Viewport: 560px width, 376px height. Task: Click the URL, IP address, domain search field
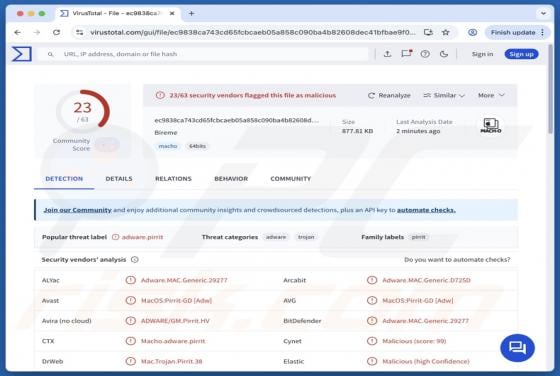[204, 54]
